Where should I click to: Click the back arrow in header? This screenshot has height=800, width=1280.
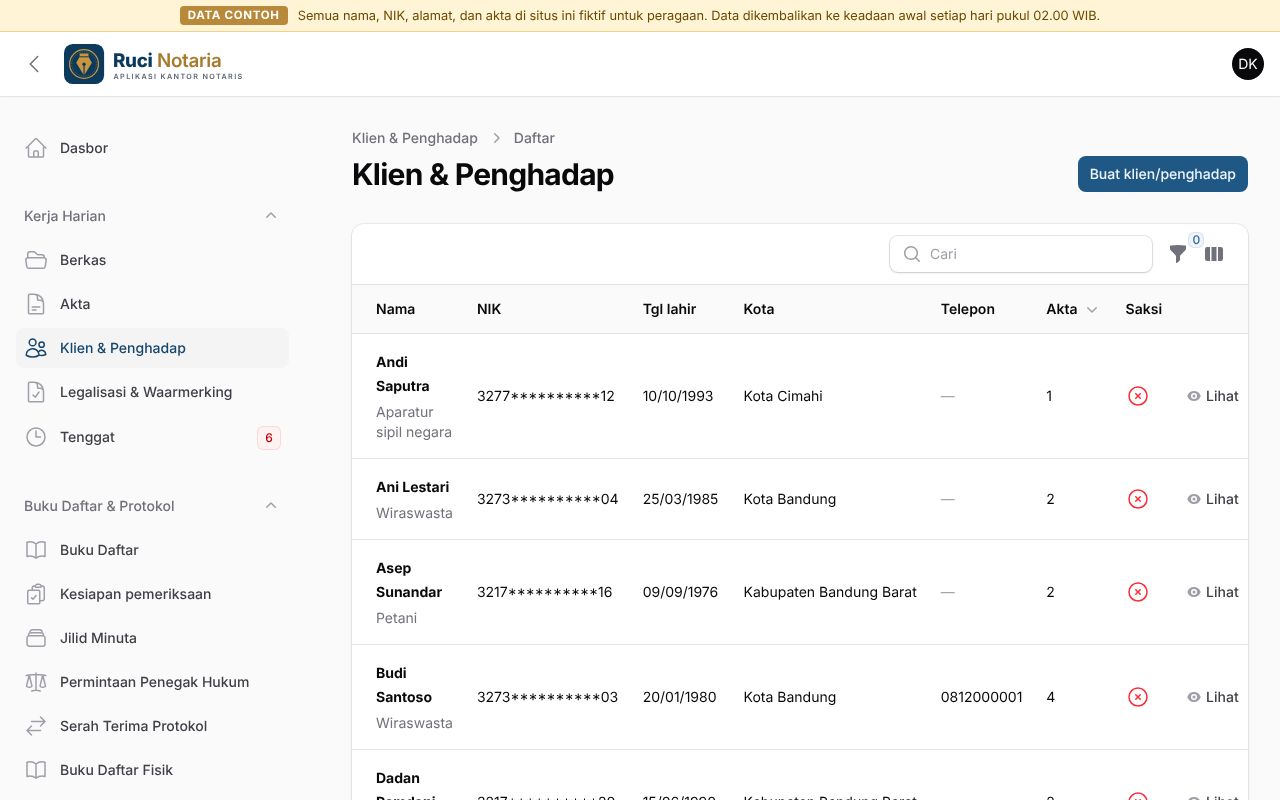[34, 64]
